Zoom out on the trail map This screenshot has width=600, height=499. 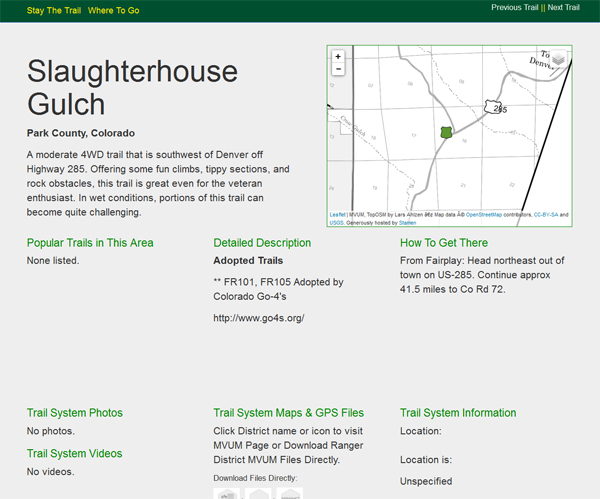pyautogui.click(x=338, y=70)
